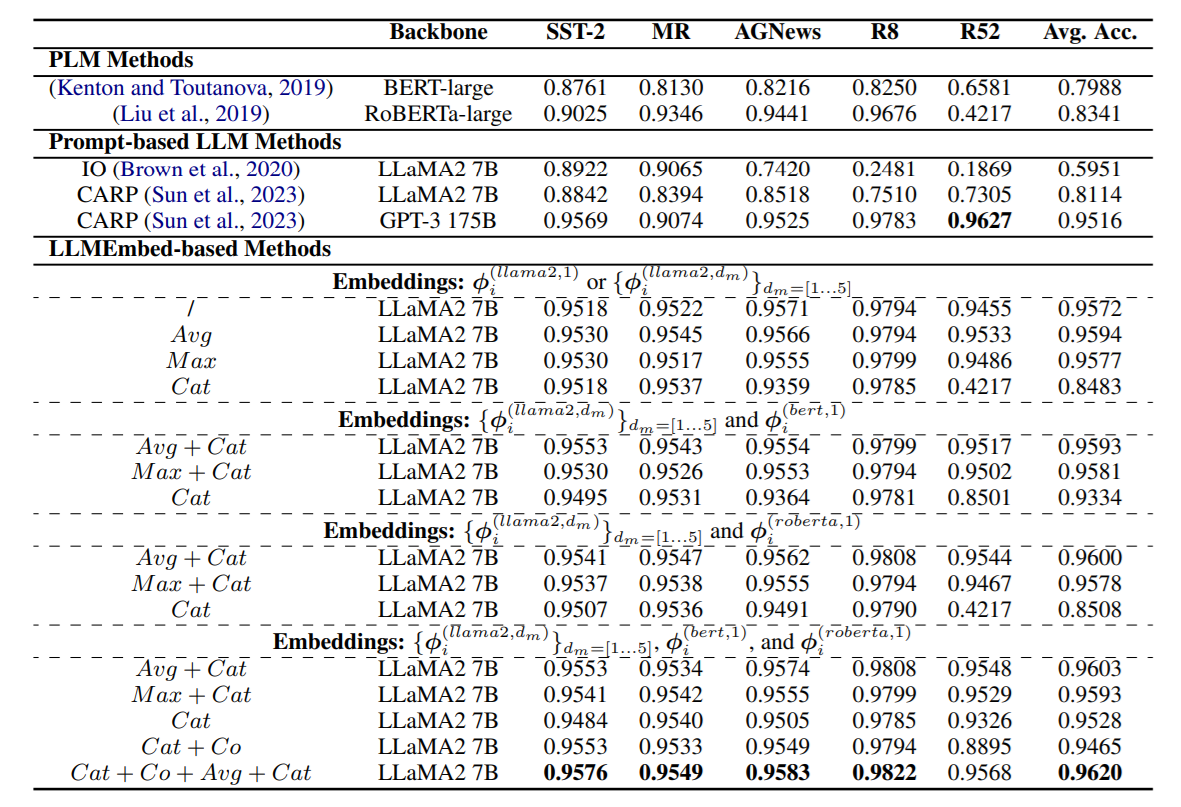The height and width of the screenshot is (807, 1181).
Task: Click the 0.8508 average accuracy value
Action: (x=1090, y=610)
